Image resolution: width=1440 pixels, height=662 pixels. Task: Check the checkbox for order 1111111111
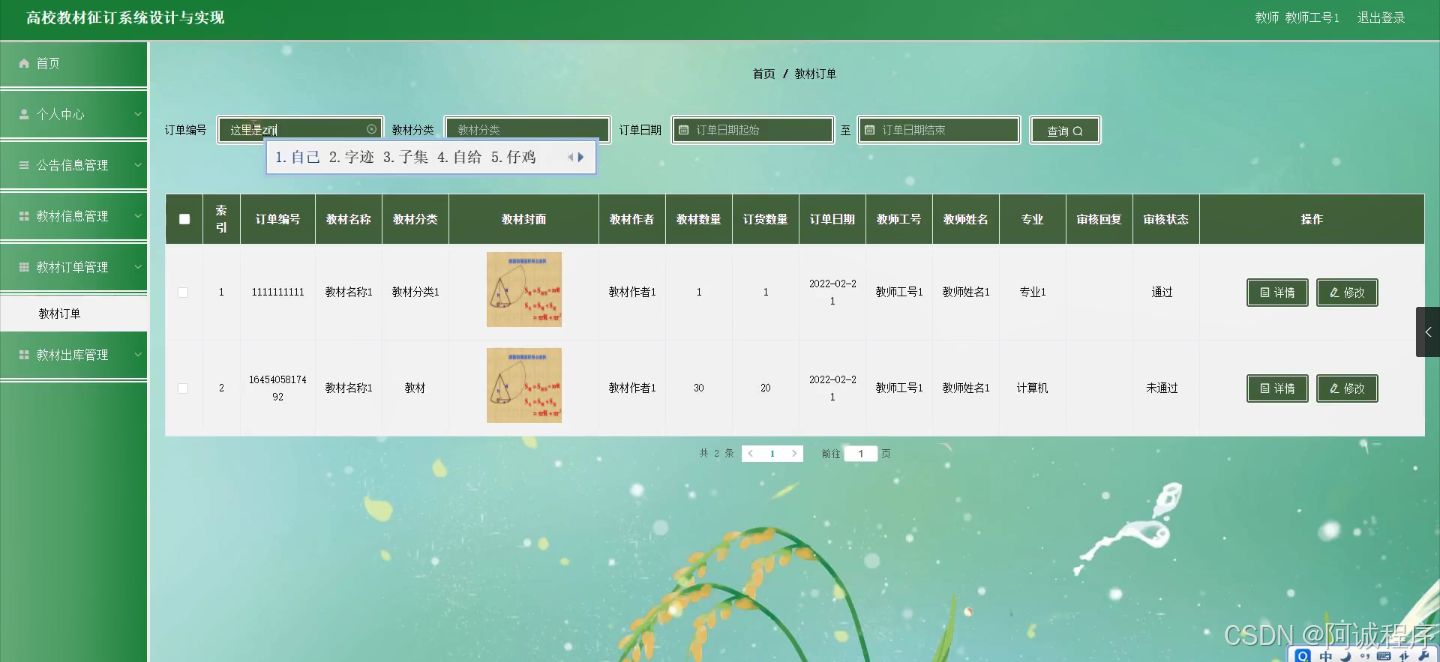[184, 292]
